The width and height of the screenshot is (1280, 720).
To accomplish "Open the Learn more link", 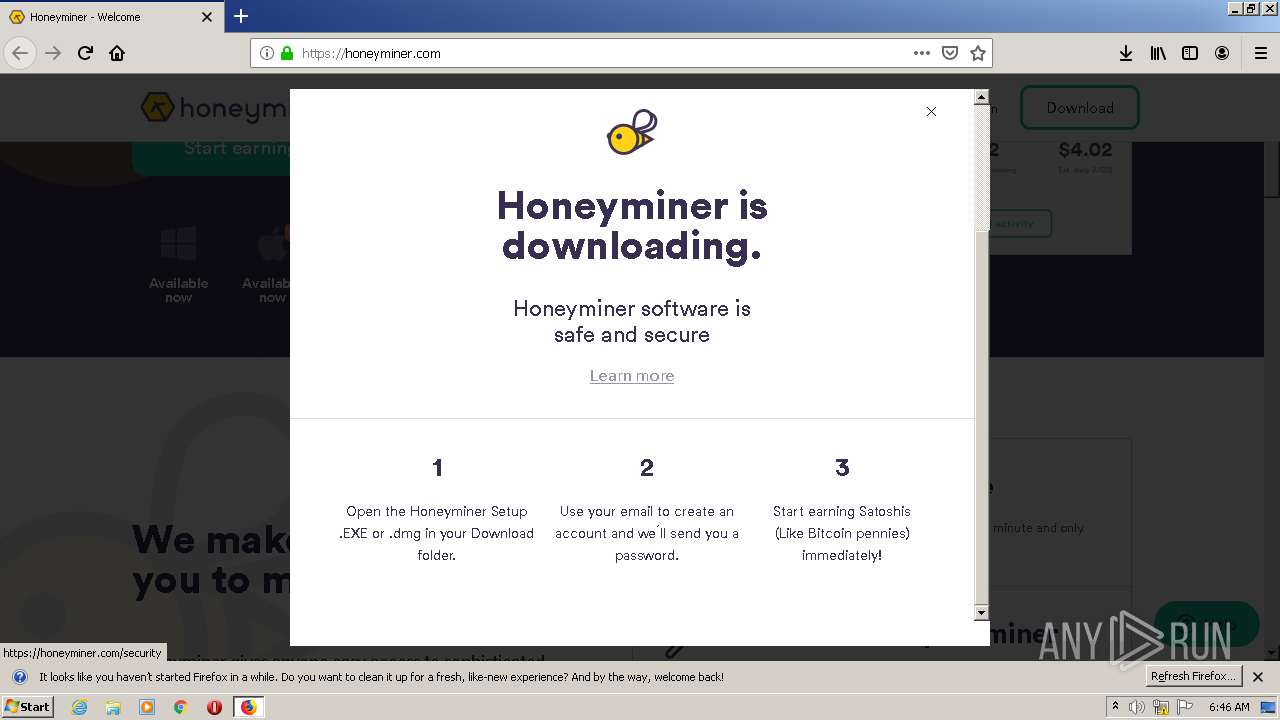I will tap(632, 376).
